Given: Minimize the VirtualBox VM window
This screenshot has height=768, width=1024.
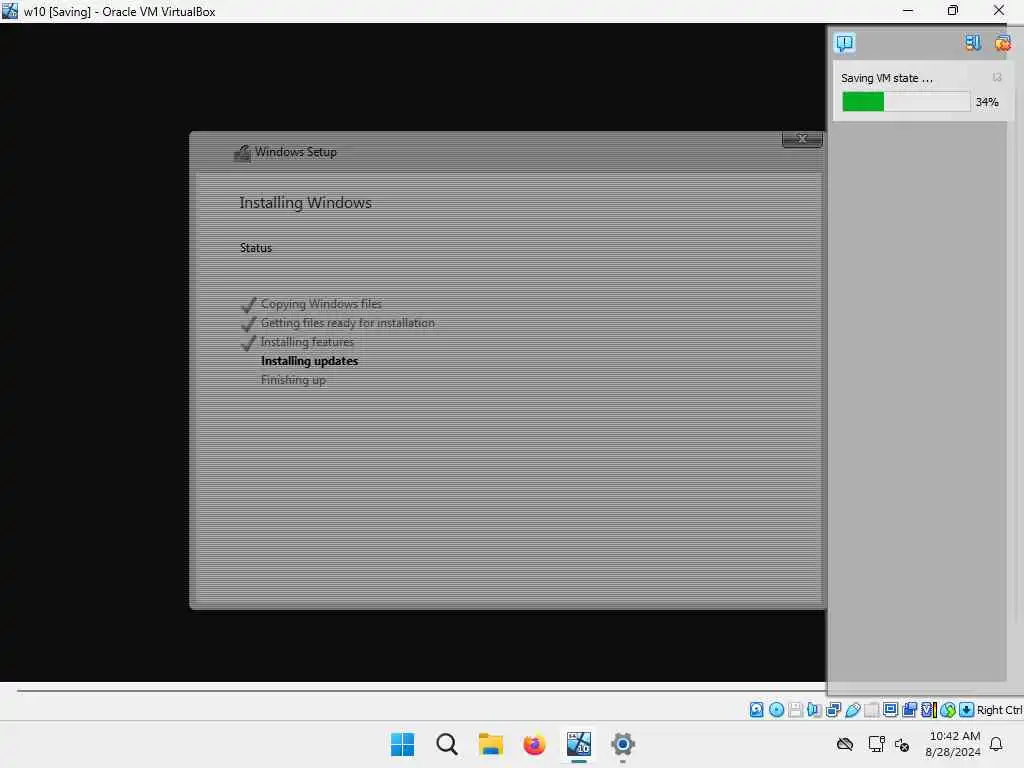Looking at the screenshot, I should [908, 11].
